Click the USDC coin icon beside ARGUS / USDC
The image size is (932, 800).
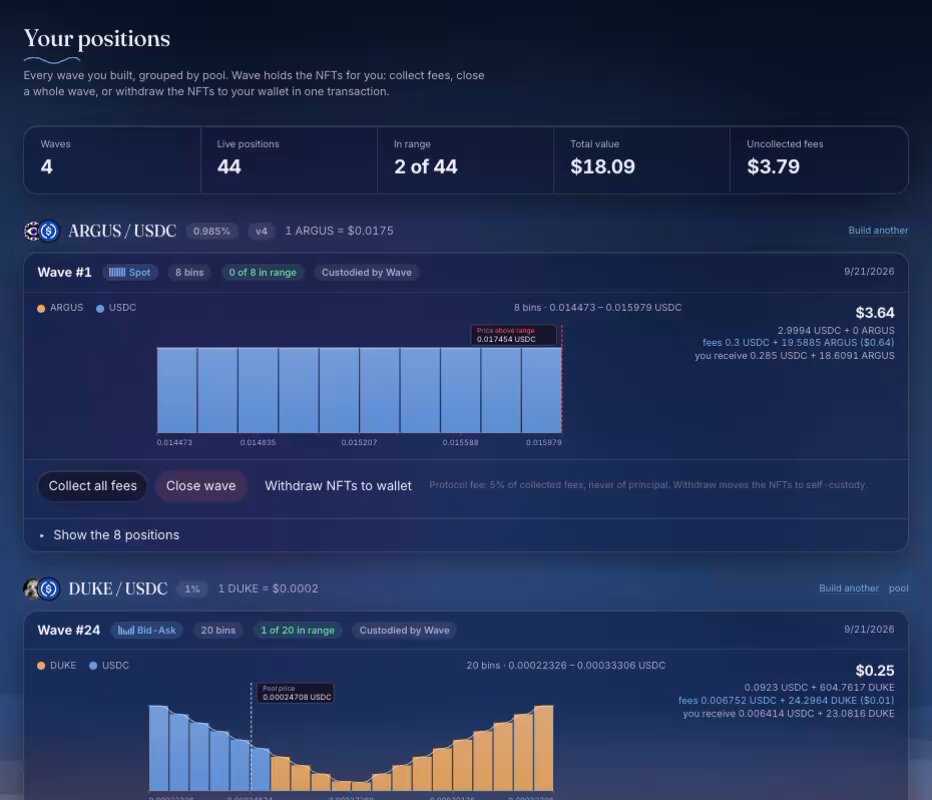[x=49, y=231]
